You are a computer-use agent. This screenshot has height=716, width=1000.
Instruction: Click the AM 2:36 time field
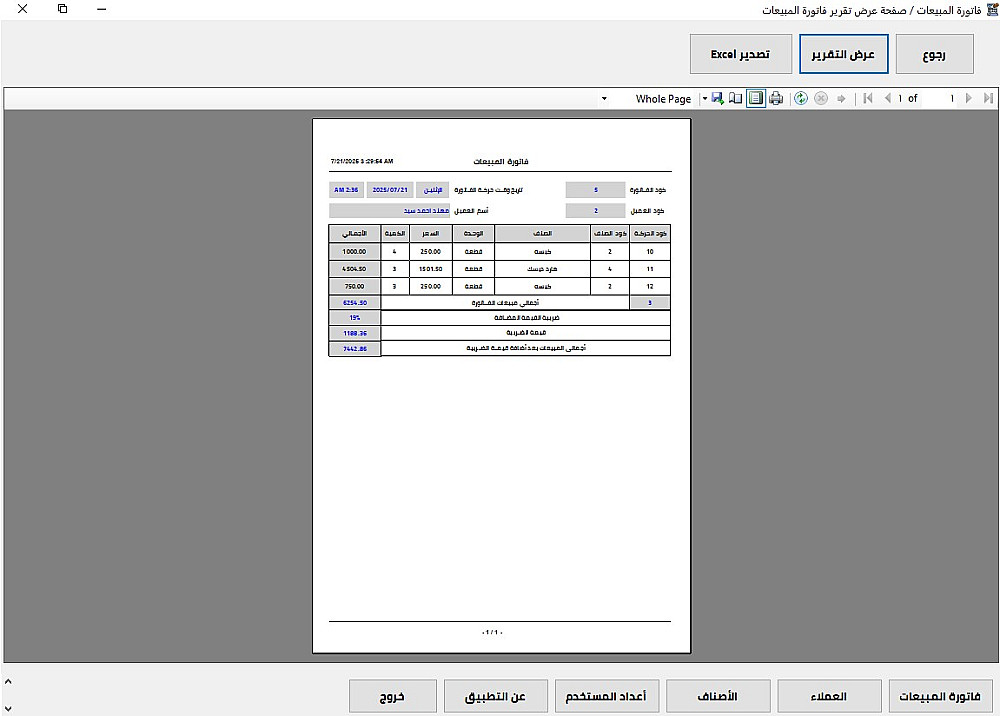point(346,190)
